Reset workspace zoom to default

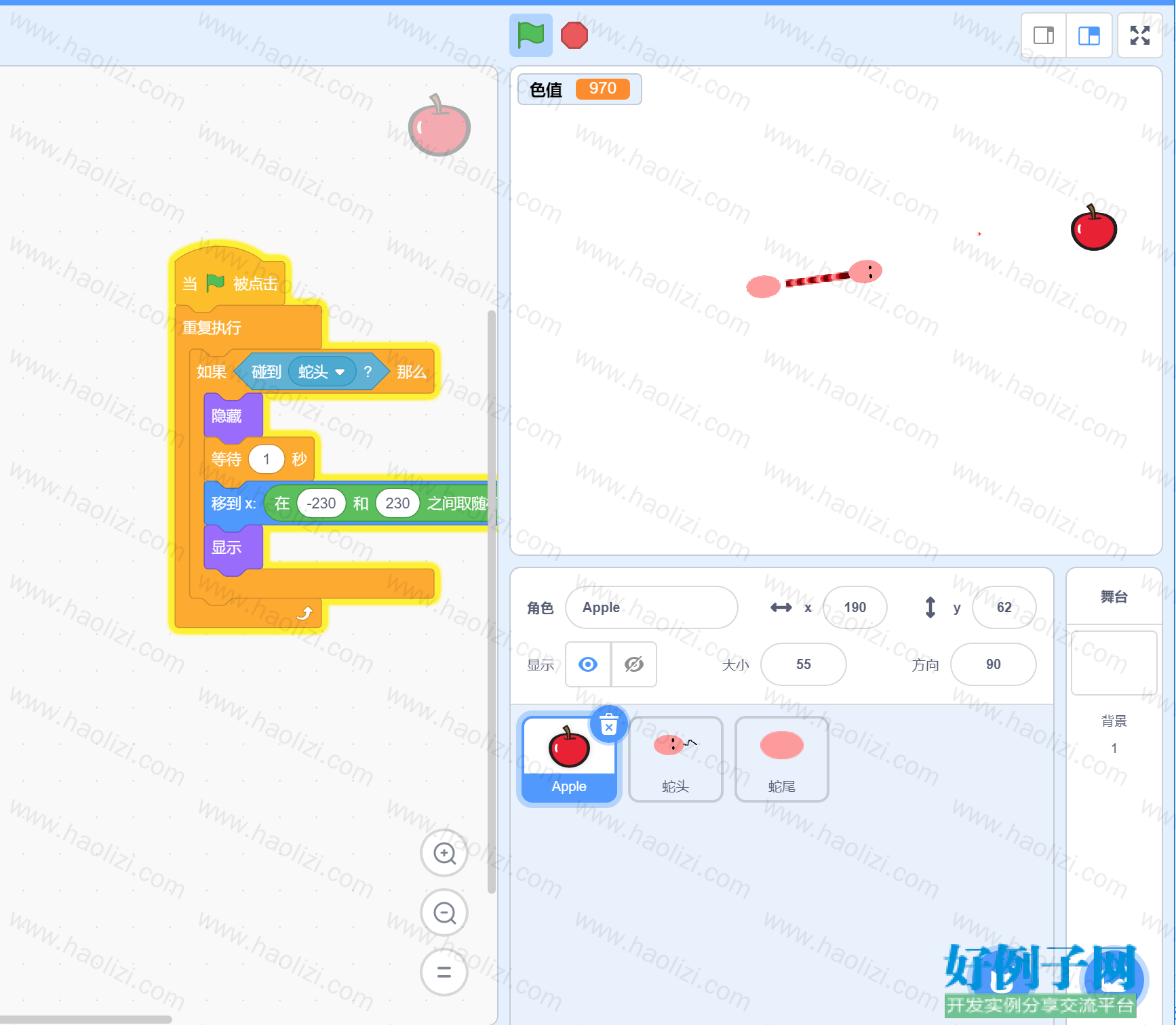tap(444, 972)
